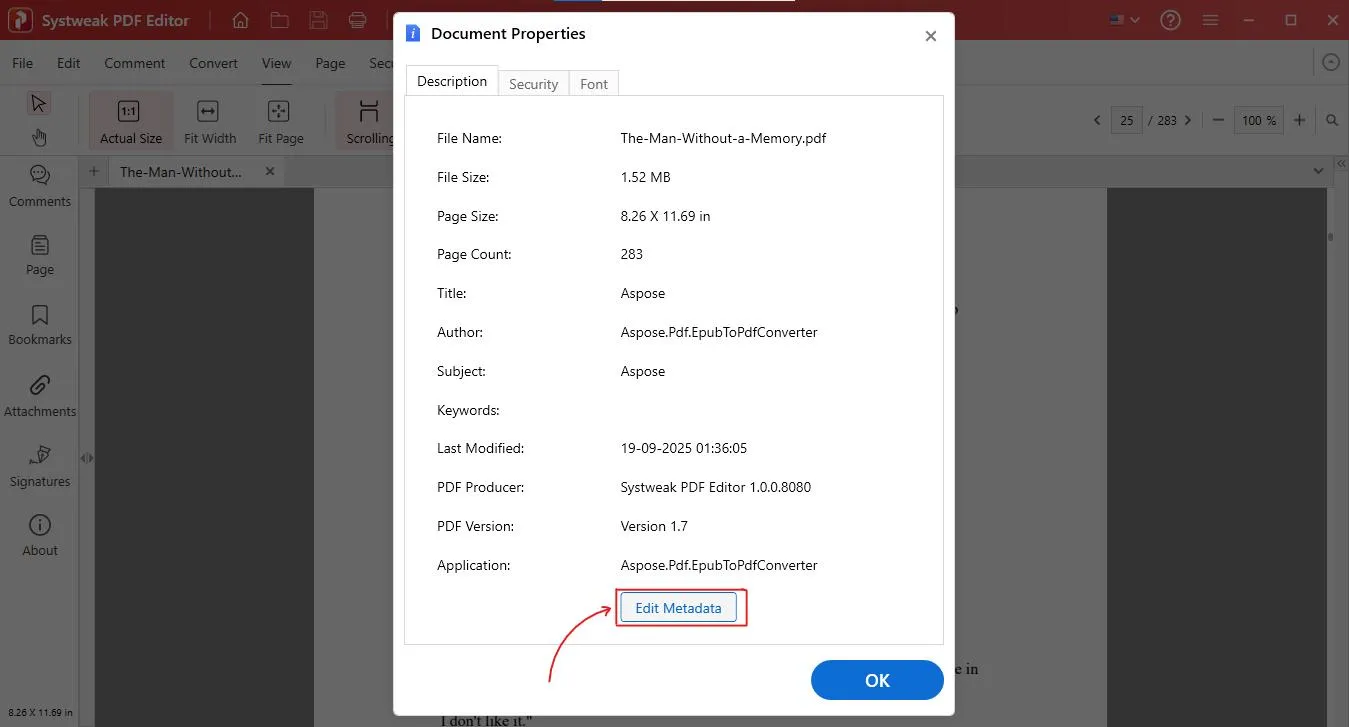
Task: Click the Edit Metadata button
Action: (680, 607)
